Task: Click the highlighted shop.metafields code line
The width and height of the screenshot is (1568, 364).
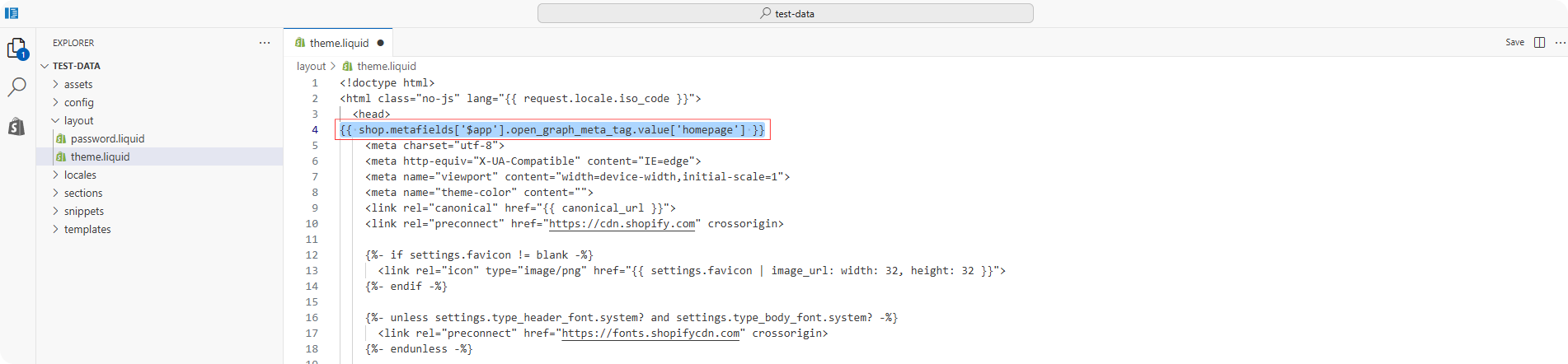Action: coord(552,130)
